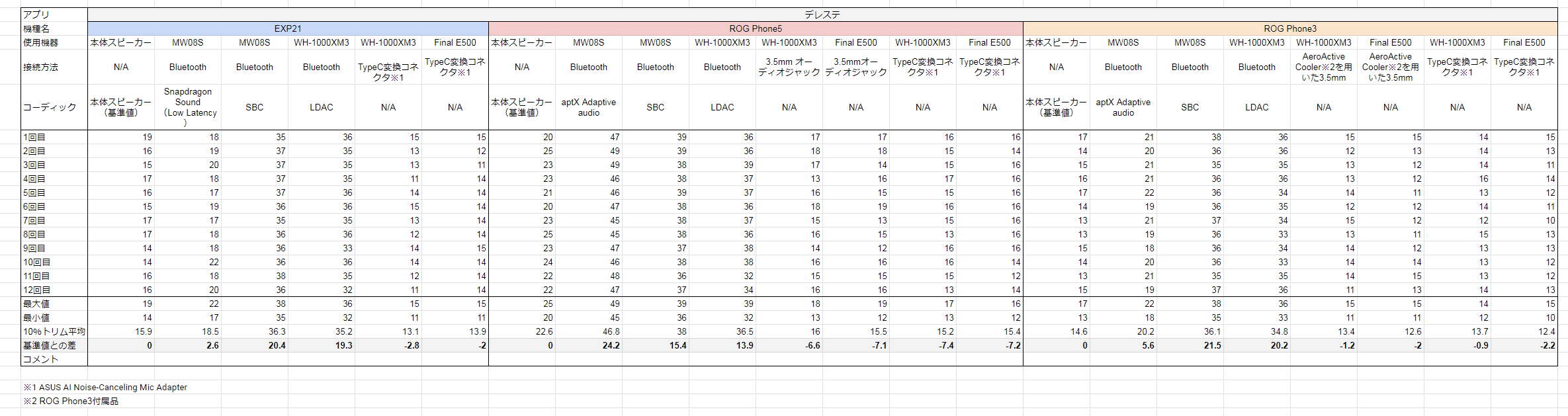
Task: Click the 6回目 row label
Action: click(x=54, y=206)
